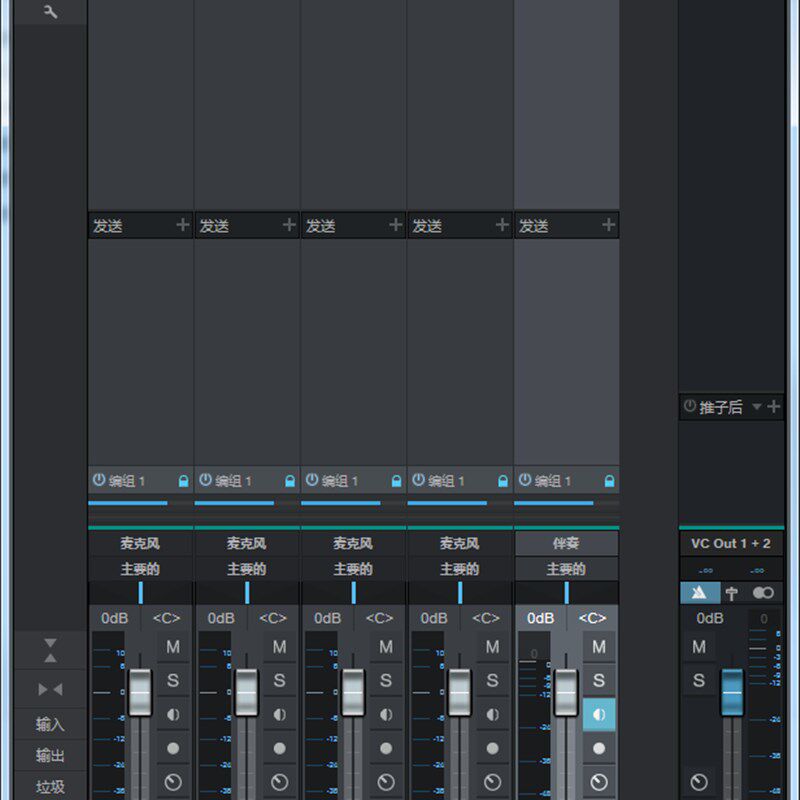This screenshot has height=800, width=800.
Task: Enable monitor on the third 麦克风 channel
Action: point(386,714)
